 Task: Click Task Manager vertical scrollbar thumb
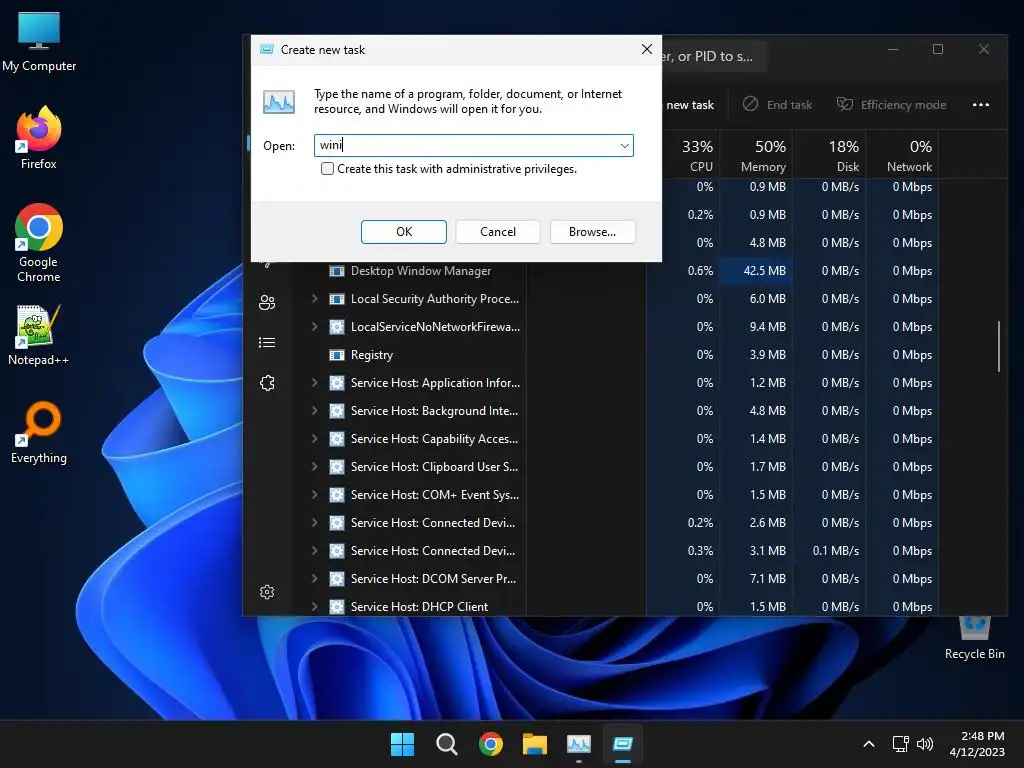tap(999, 346)
